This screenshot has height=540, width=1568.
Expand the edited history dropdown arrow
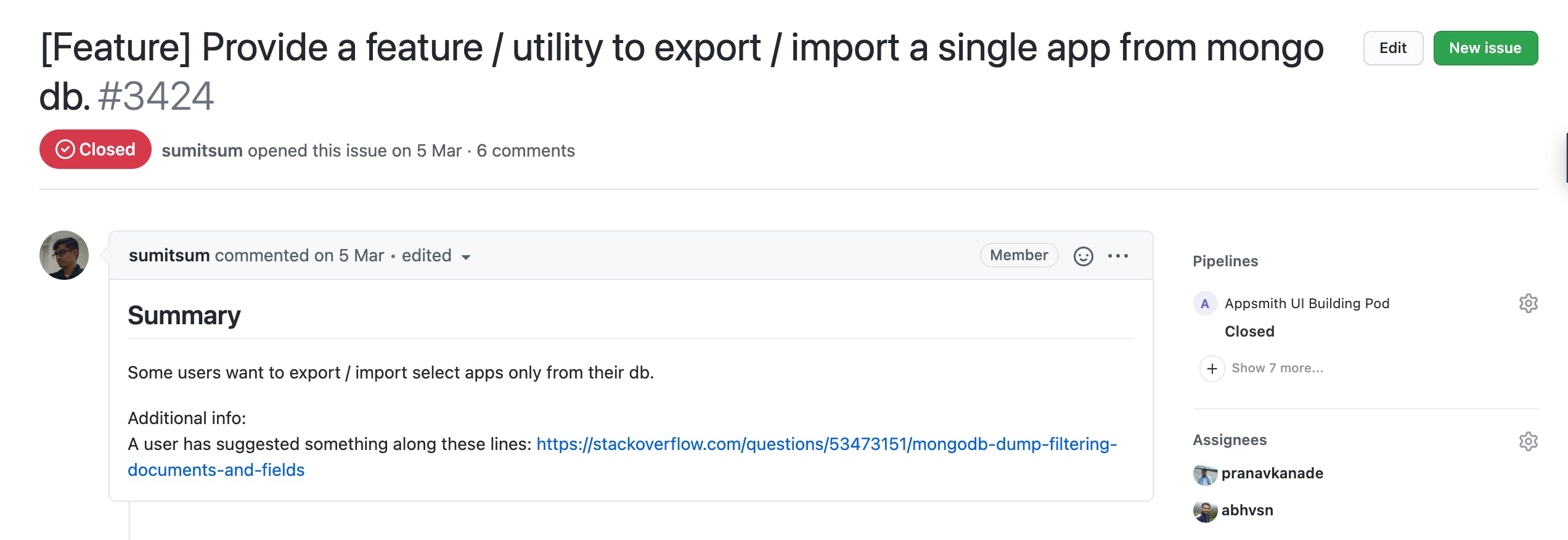click(467, 257)
